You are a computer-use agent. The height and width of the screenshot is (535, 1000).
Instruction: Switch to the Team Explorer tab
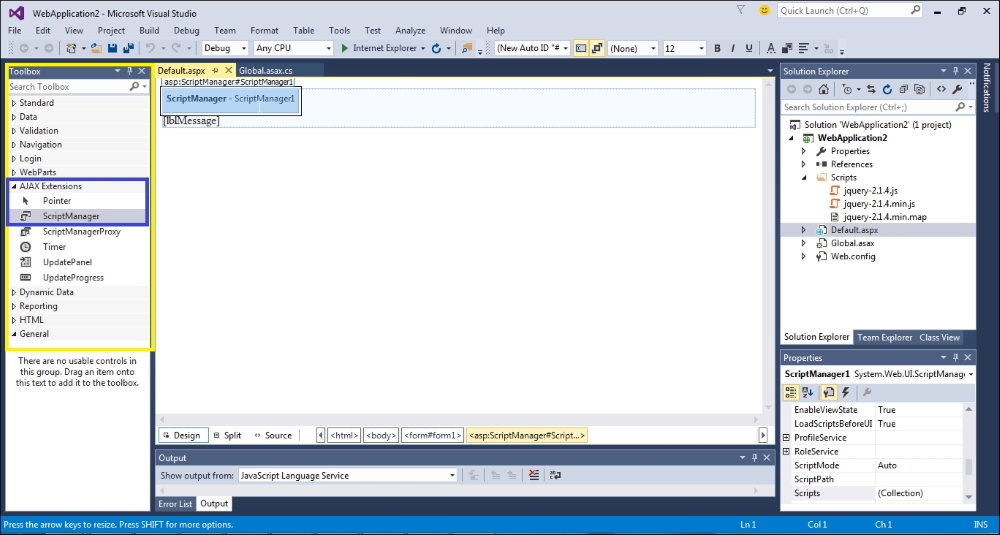point(885,337)
